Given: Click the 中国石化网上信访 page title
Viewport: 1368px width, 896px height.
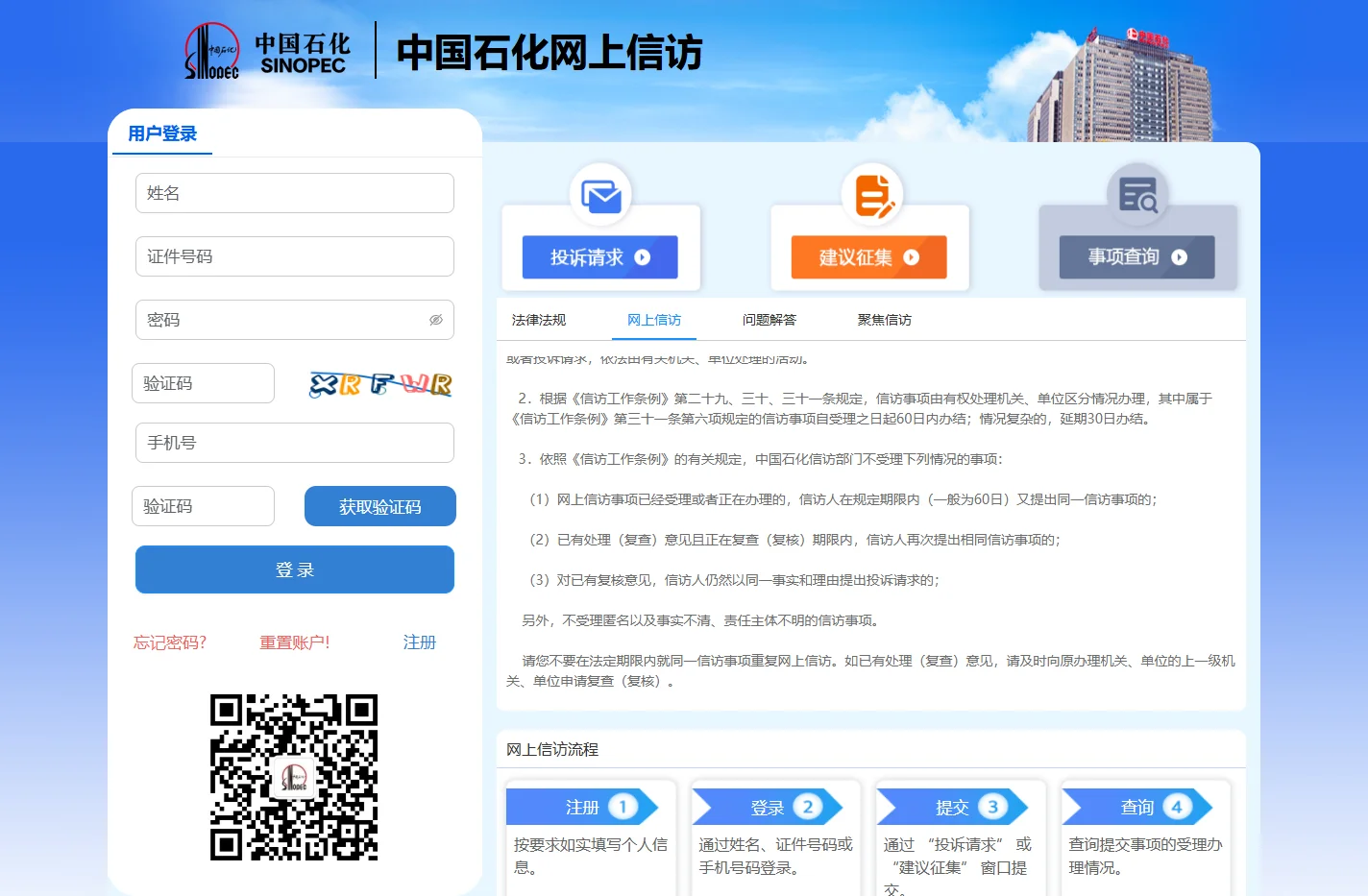Looking at the screenshot, I should click(x=550, y=52).
